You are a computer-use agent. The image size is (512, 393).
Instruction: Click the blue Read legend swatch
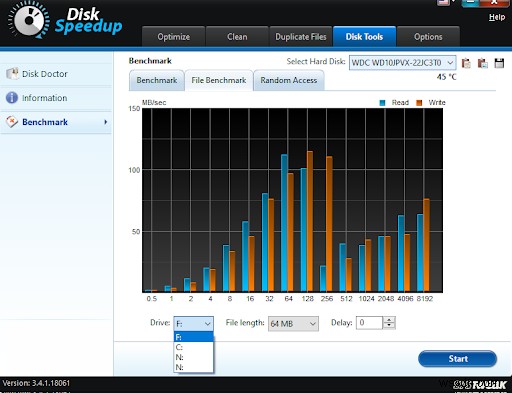click(x=382, y=103)
